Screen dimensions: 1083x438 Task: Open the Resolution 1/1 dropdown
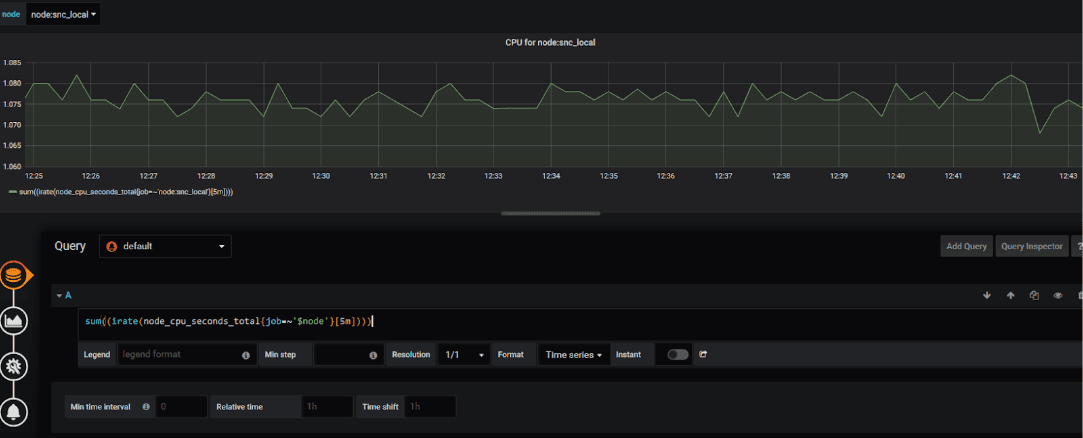(464, 354)
